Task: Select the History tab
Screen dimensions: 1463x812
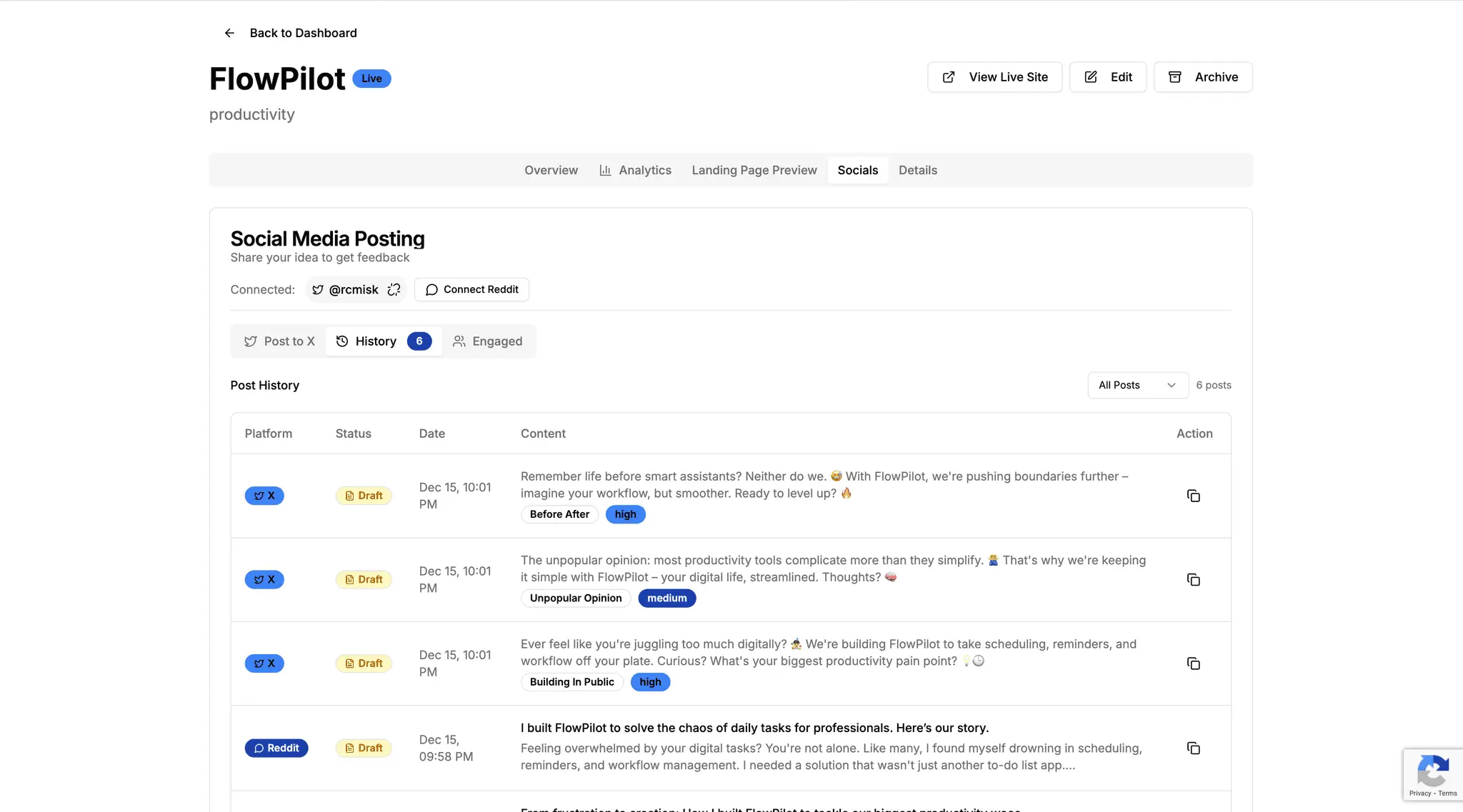Action: [384, 341]
